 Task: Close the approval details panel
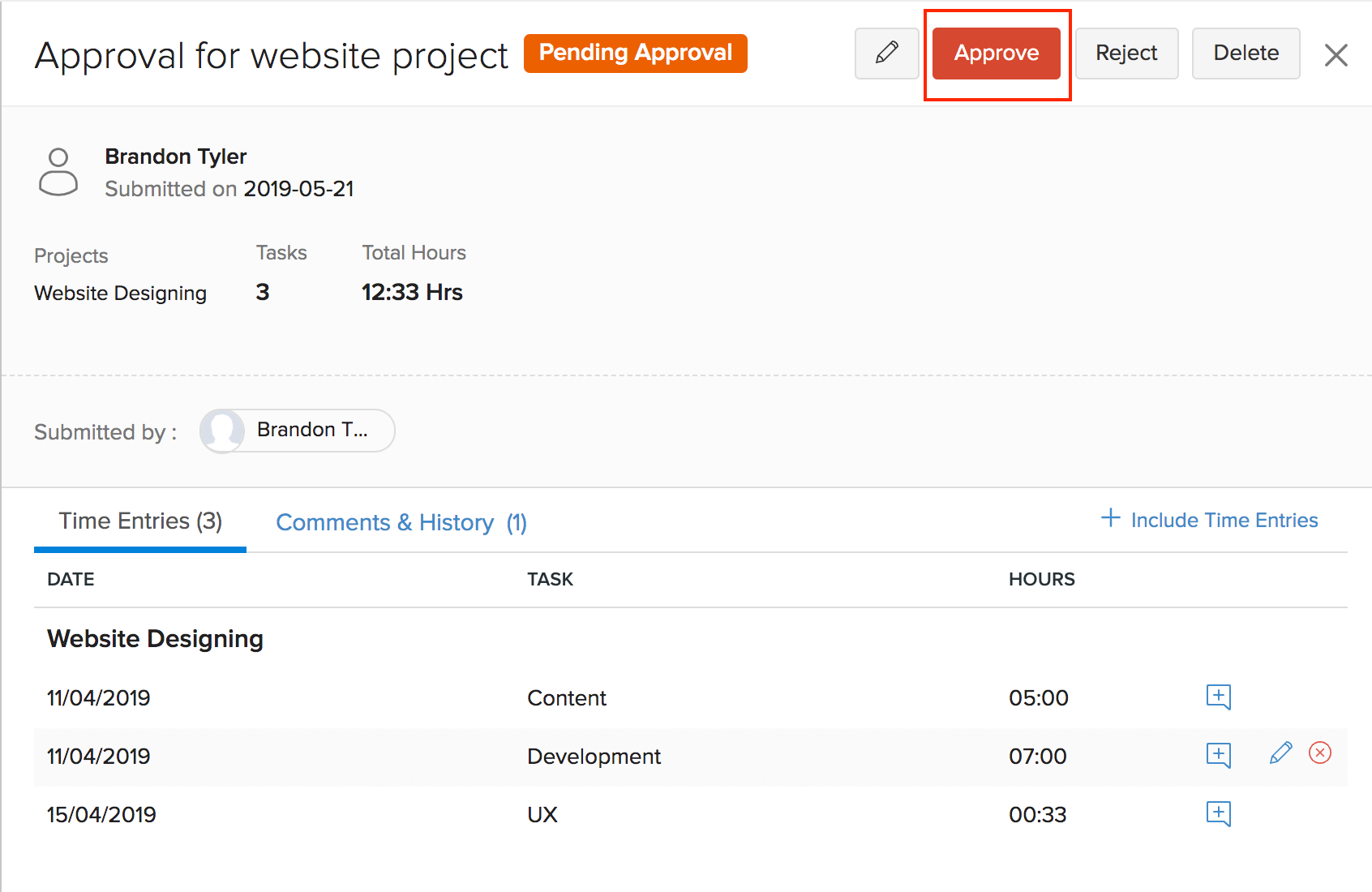1336,55
